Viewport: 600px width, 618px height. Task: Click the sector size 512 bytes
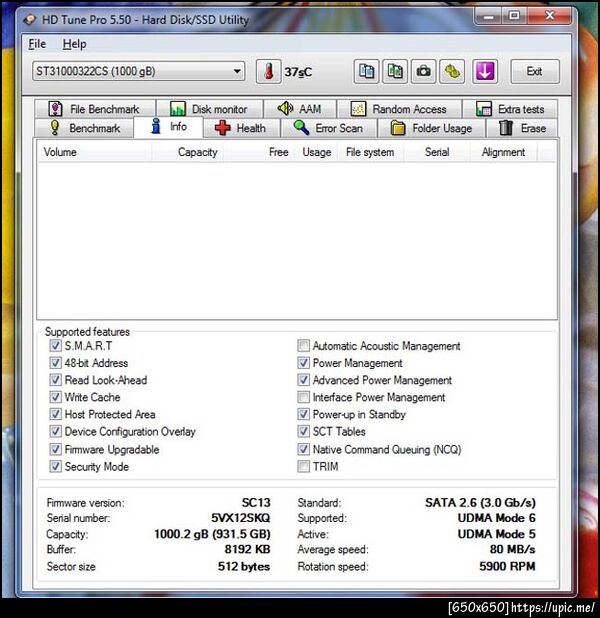[x=244, y=566]
